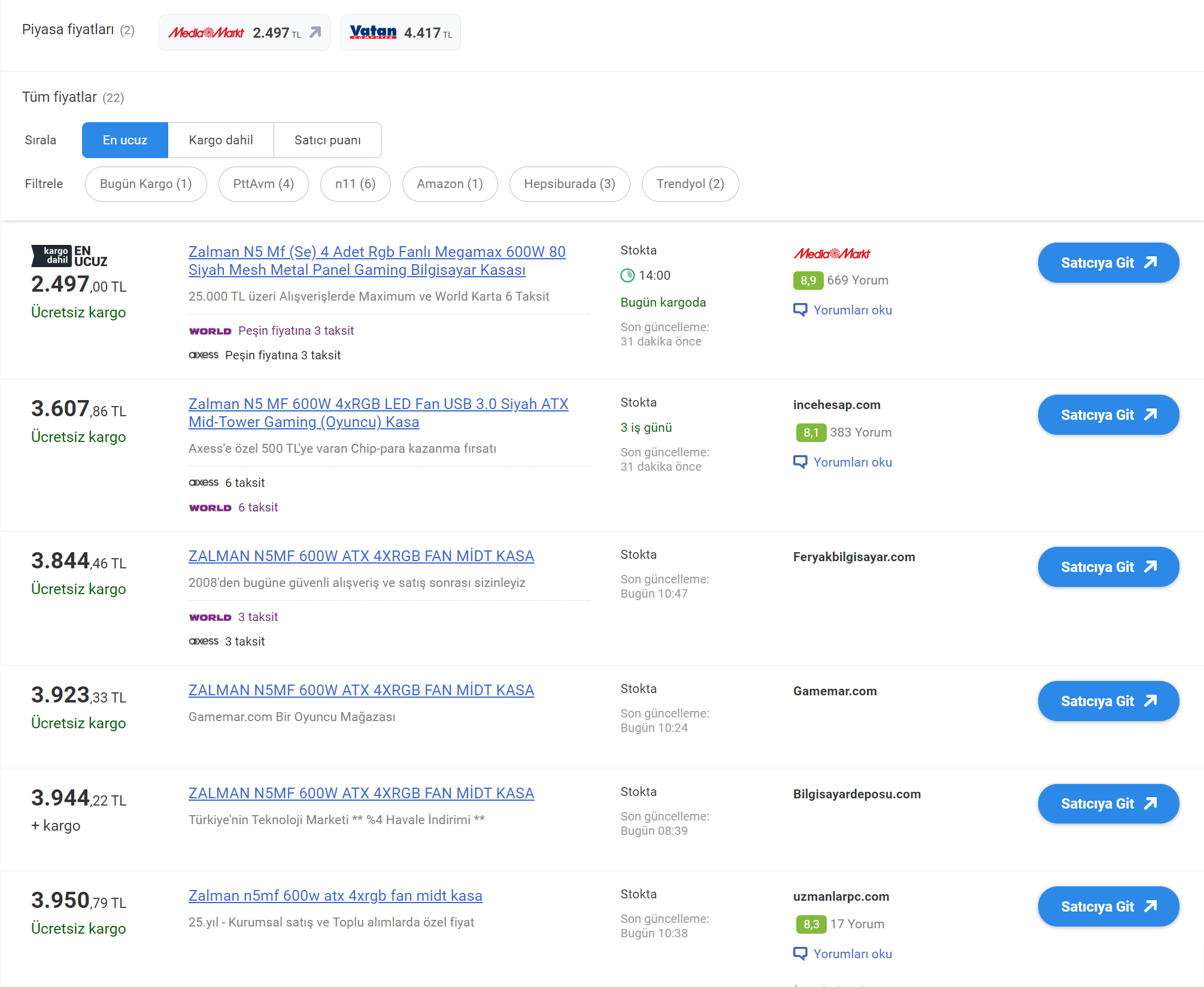Click Axess logo beside 3 taksit
1204x987 pixels.
tap(204, 641)
